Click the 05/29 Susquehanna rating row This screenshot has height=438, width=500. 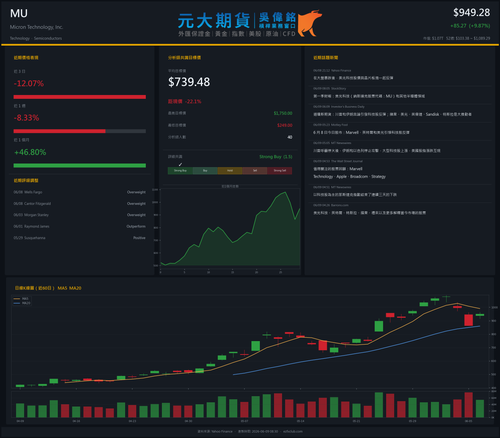80,238
